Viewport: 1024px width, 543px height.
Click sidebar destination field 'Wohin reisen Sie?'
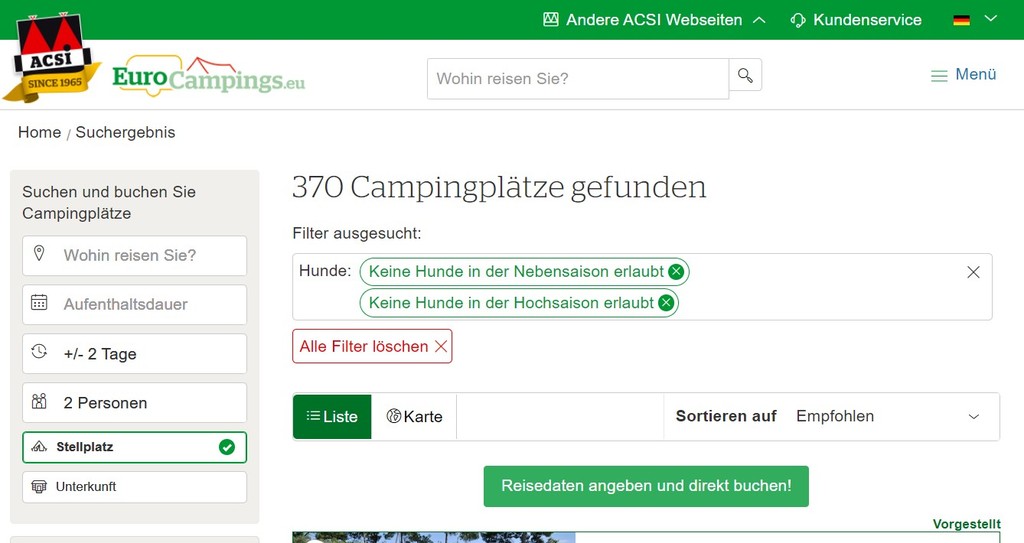[x=135, y=255]
